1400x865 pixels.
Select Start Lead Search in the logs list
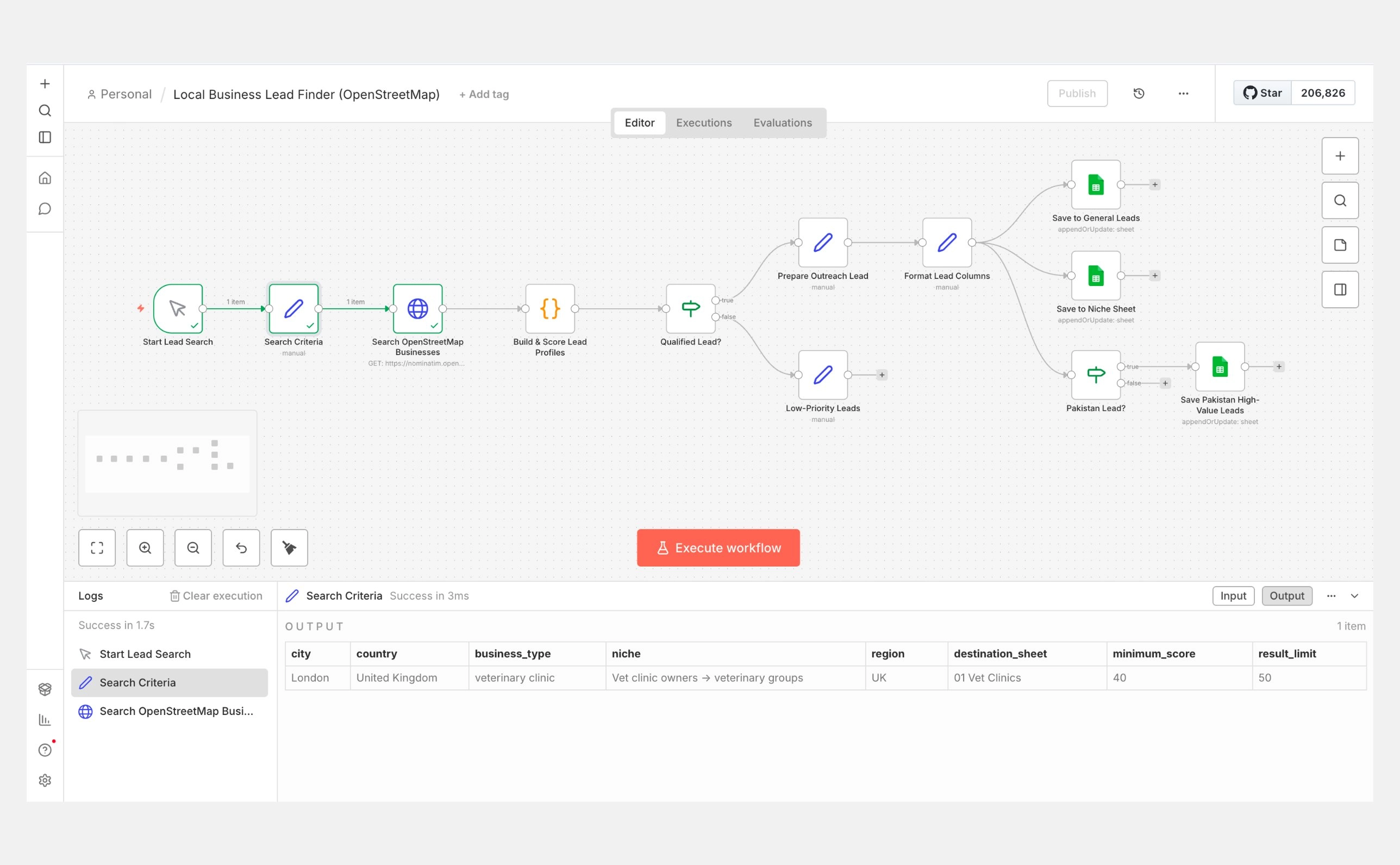click(x=169, y=654)
